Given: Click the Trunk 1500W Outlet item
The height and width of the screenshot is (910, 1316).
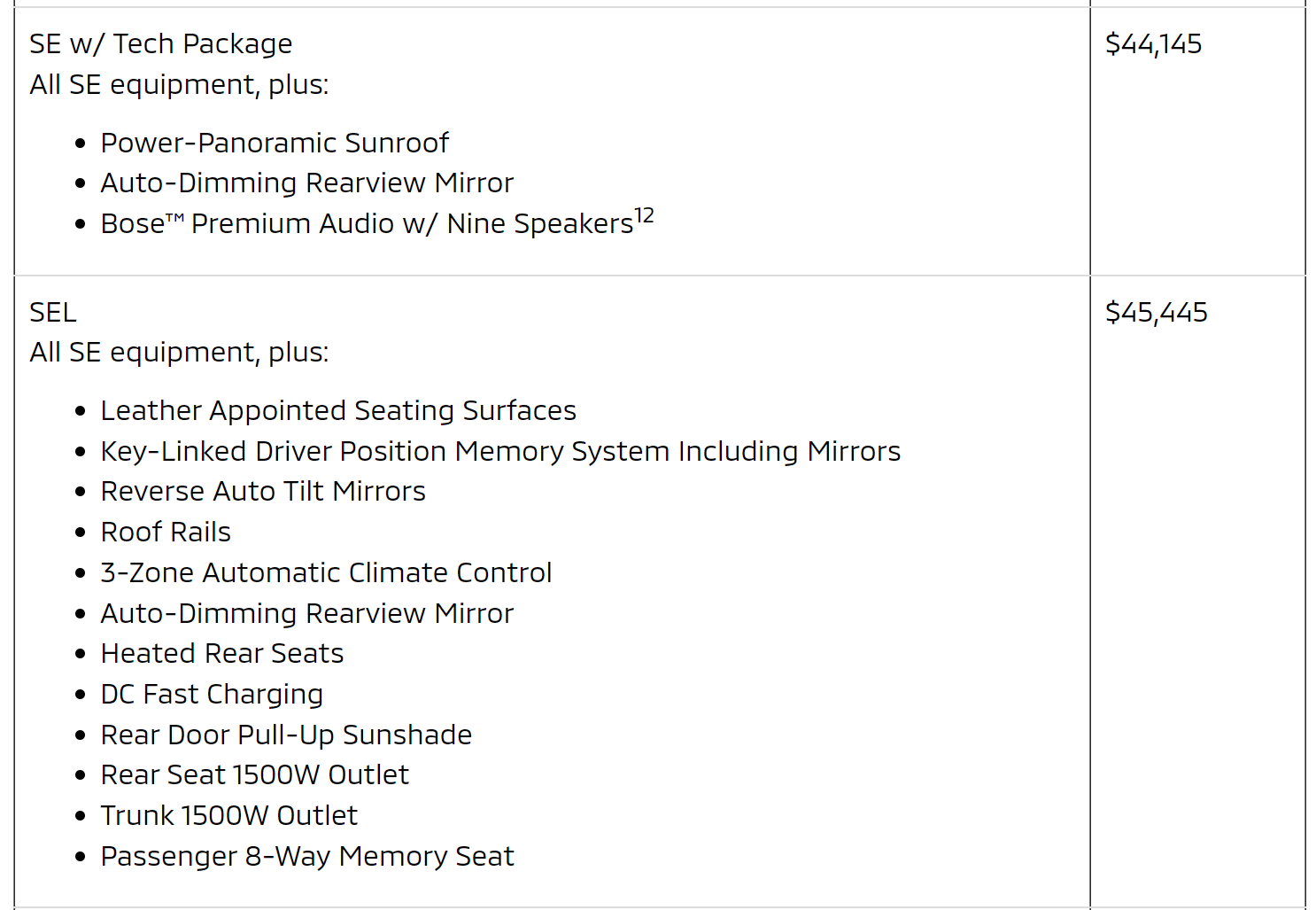Looking at the screenshot, I should click(x=228, y=815).
